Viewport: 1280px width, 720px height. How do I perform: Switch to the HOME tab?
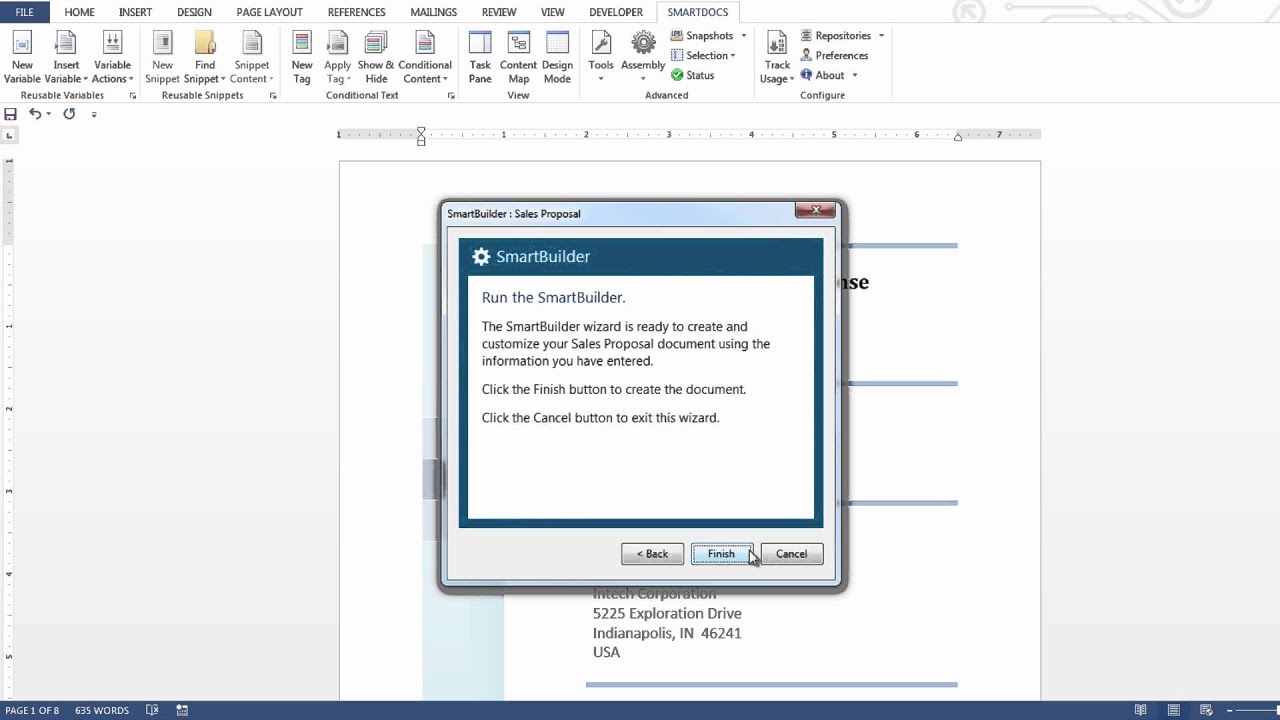tap(79, 12)
